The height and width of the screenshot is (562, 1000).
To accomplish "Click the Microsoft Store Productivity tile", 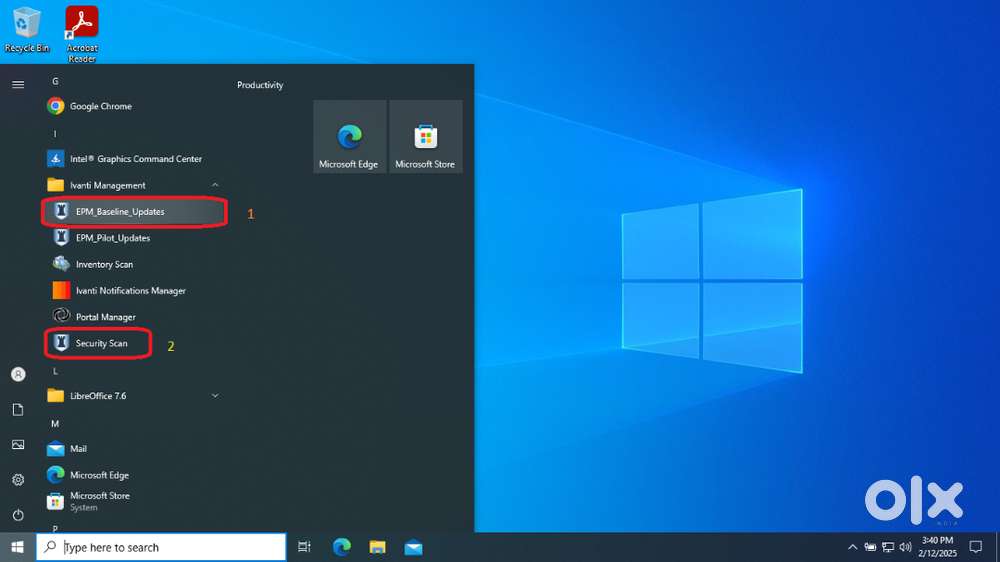I will (425, 137).
